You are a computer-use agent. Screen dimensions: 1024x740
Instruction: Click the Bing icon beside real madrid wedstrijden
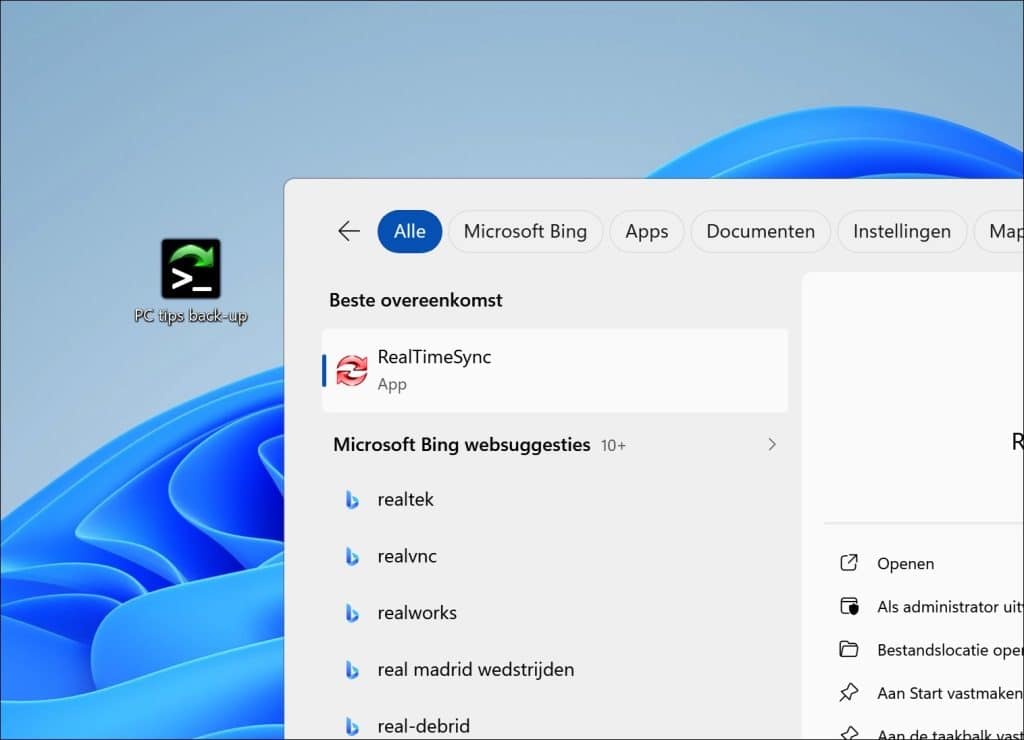352,670
